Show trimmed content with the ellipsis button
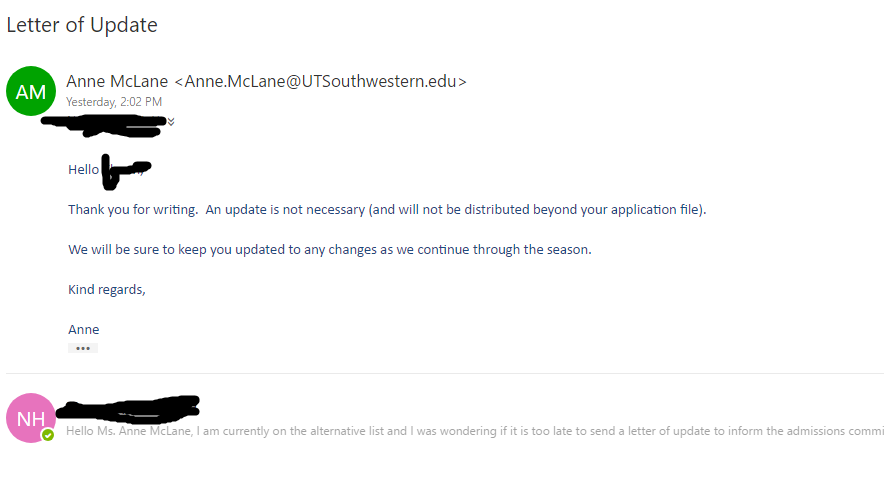Screen dimensions: 884x500 83,348
